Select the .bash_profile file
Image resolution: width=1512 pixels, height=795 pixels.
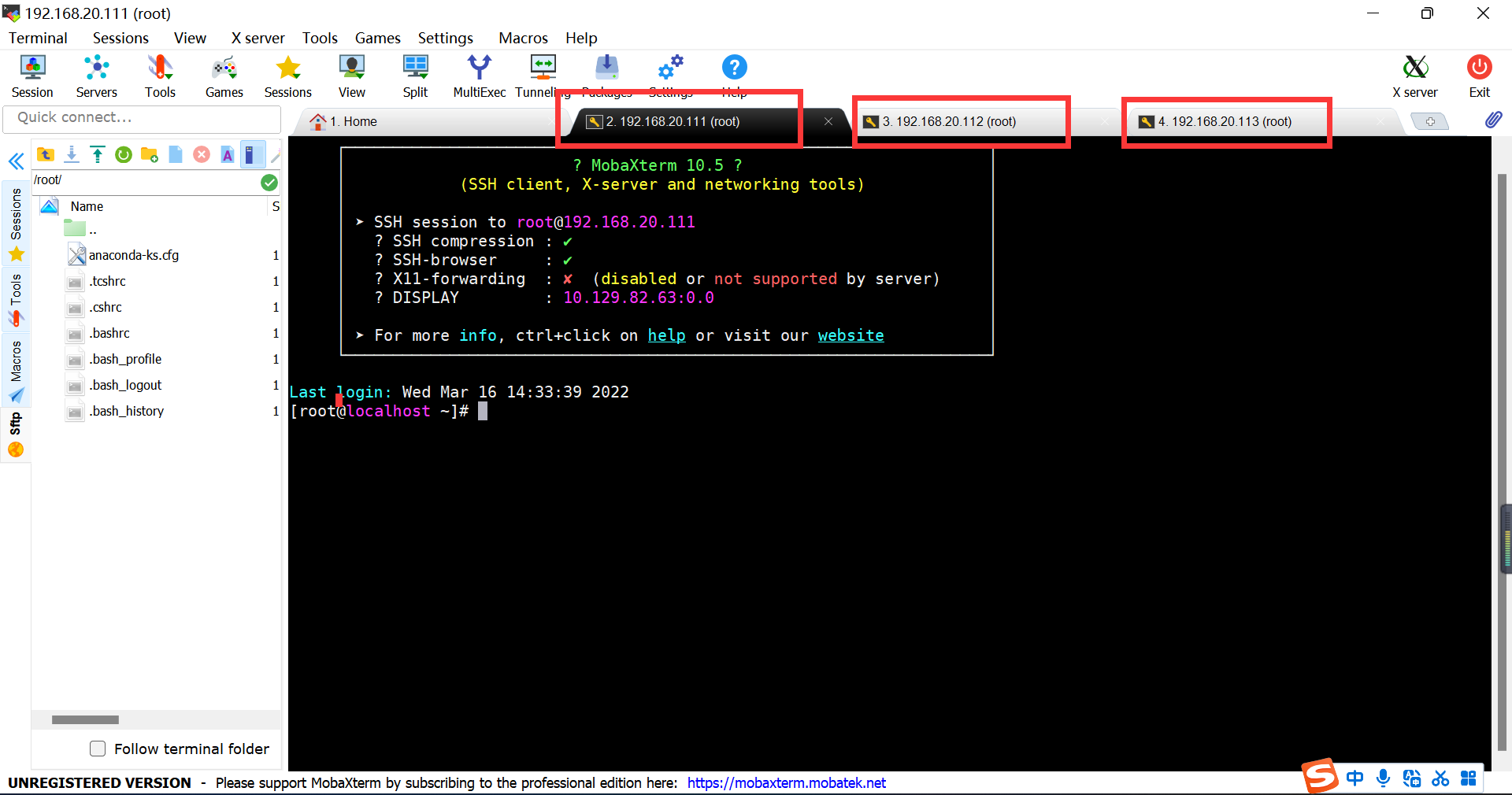point(124,359)
